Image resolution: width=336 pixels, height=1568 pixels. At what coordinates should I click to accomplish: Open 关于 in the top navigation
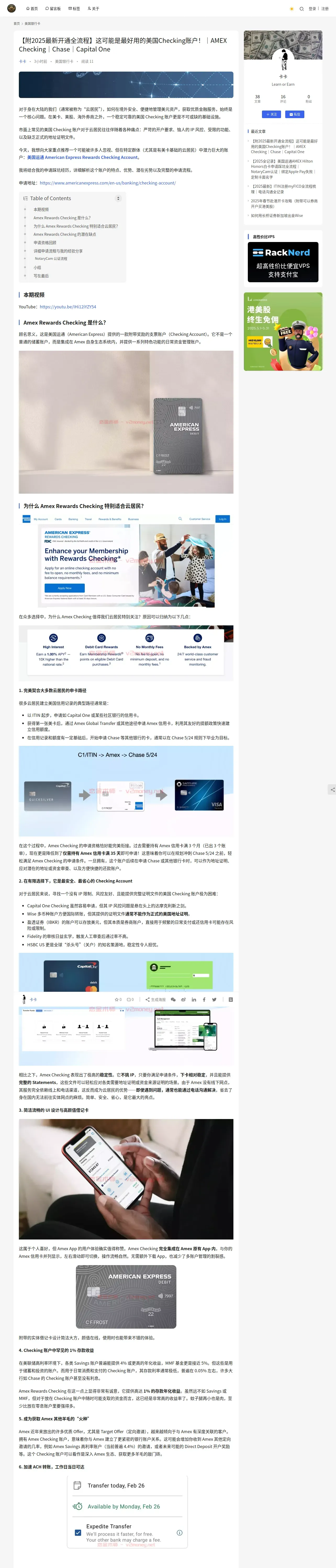[93, 9]
